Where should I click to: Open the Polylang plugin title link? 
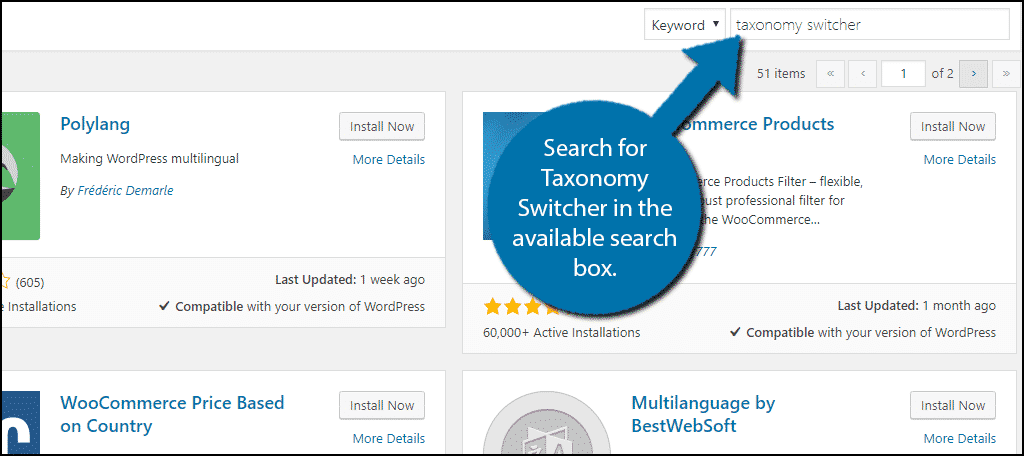click(x=95, y=124)
